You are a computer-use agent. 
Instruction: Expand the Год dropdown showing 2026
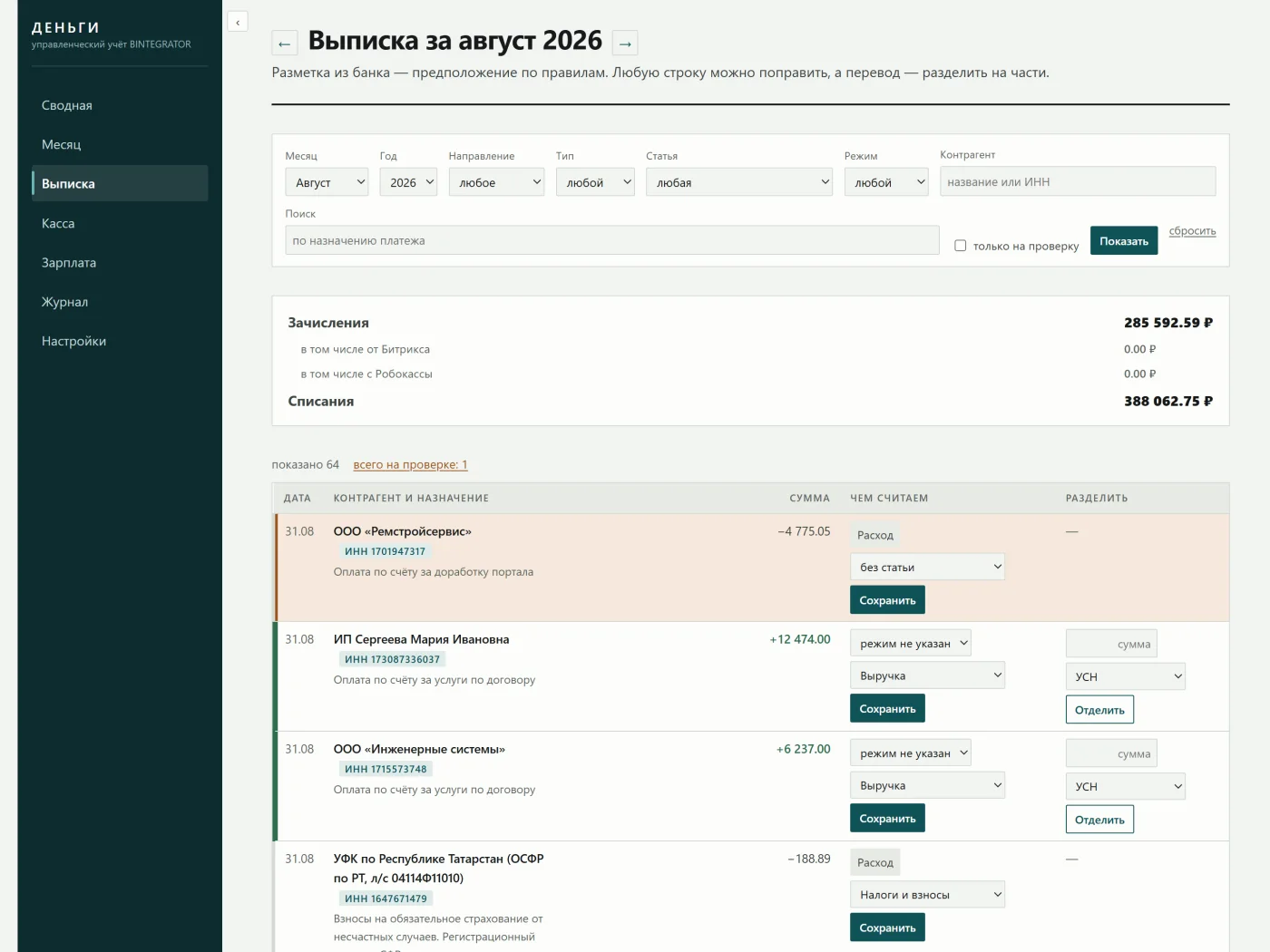click(408, 182)
